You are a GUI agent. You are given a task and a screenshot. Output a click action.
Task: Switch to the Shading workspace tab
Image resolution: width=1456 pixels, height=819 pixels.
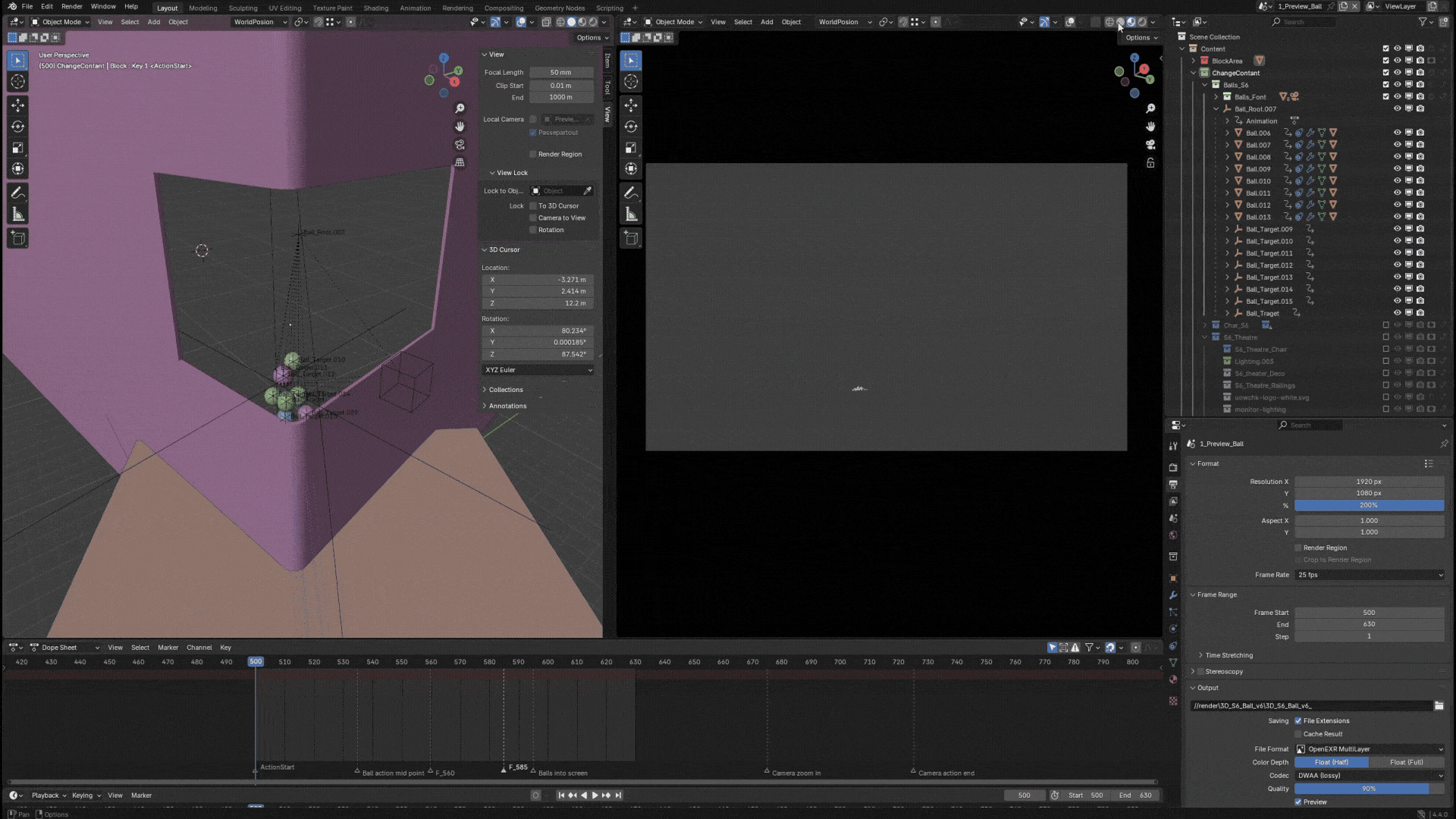tap(375, 8)
